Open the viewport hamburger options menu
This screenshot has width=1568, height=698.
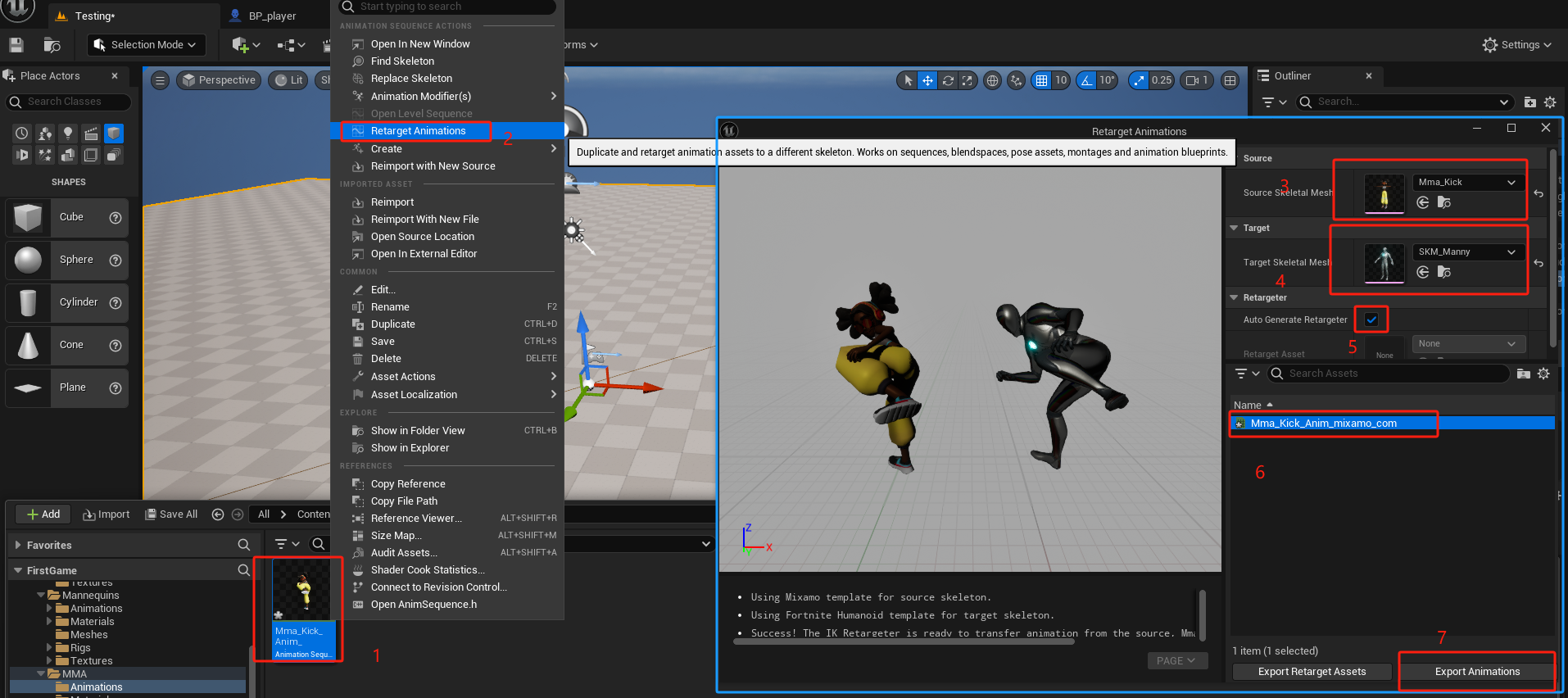point(161,80)
